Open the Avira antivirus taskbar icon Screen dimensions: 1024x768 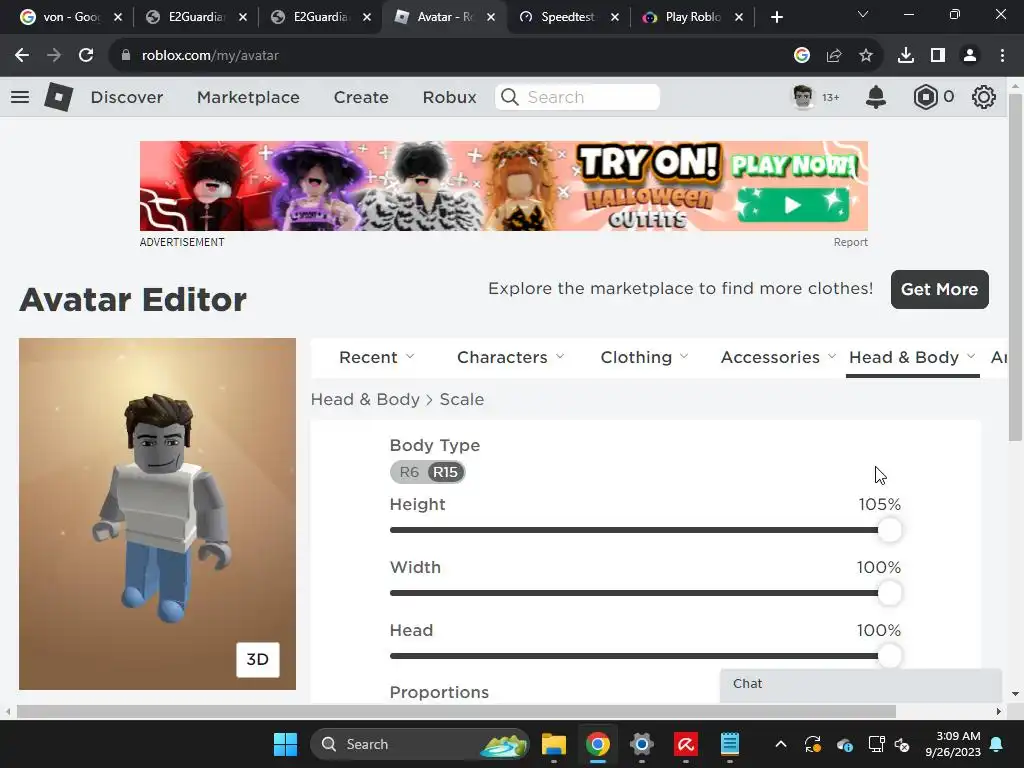pos(686,744)
